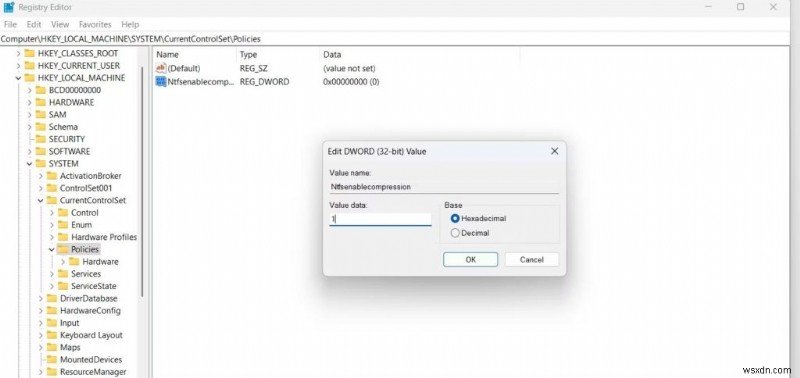800x378 pixels.
Task: Click the REG_SZ type cell
Action: [x=254, y=68]
